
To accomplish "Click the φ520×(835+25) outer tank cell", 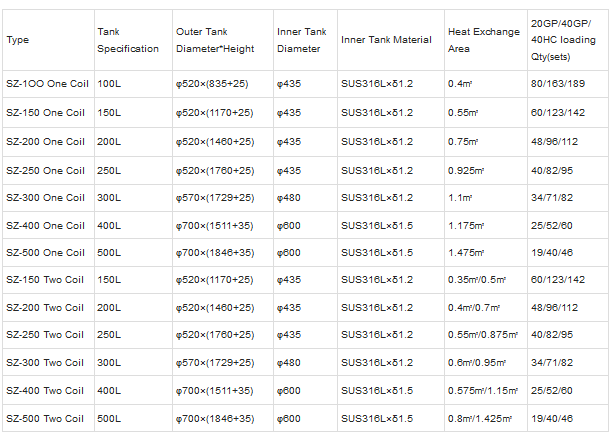I will click(x=214, y=85).
